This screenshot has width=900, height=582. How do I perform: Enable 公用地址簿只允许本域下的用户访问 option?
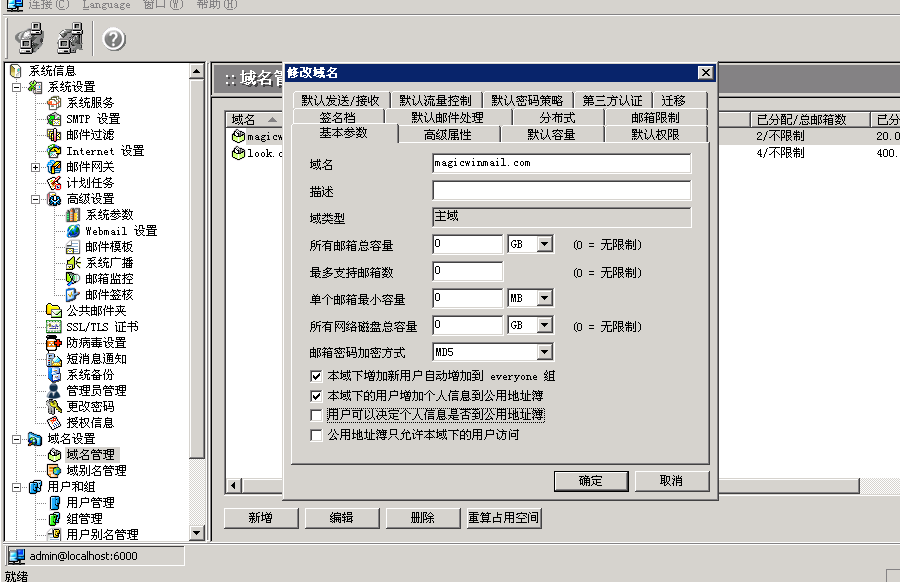point(316,435)
